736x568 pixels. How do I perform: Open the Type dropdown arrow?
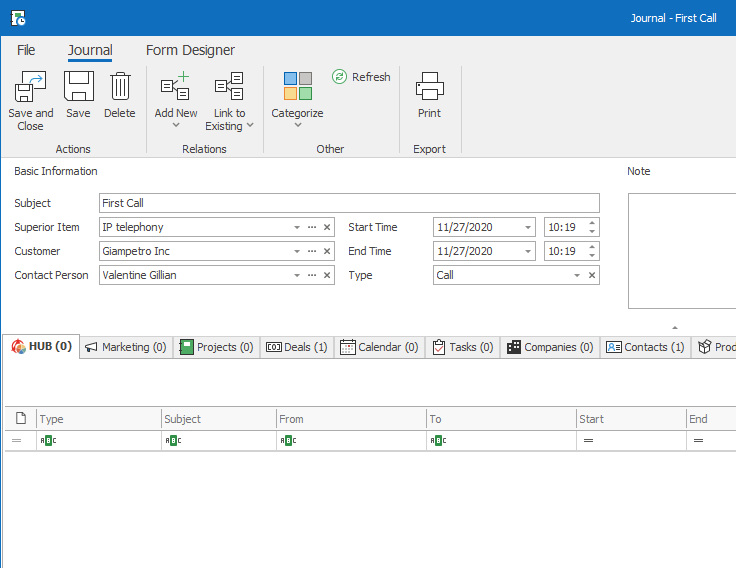click(x=577, y=276)
